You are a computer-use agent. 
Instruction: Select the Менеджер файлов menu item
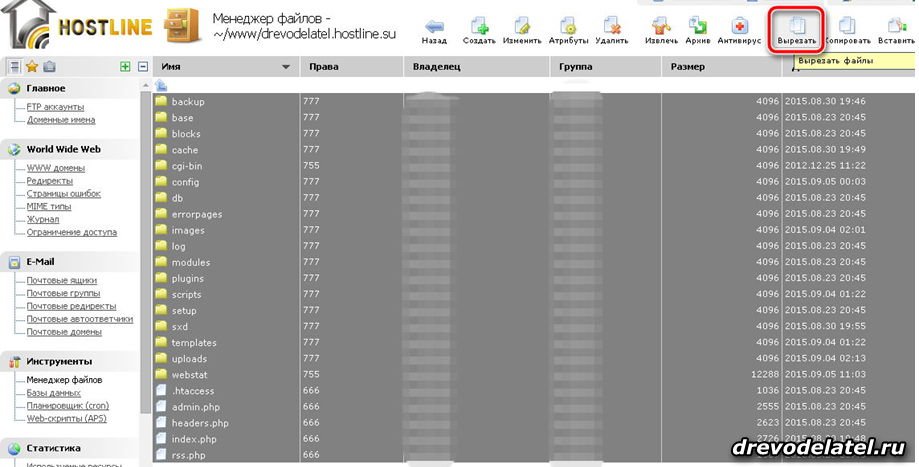pos(64,380)
